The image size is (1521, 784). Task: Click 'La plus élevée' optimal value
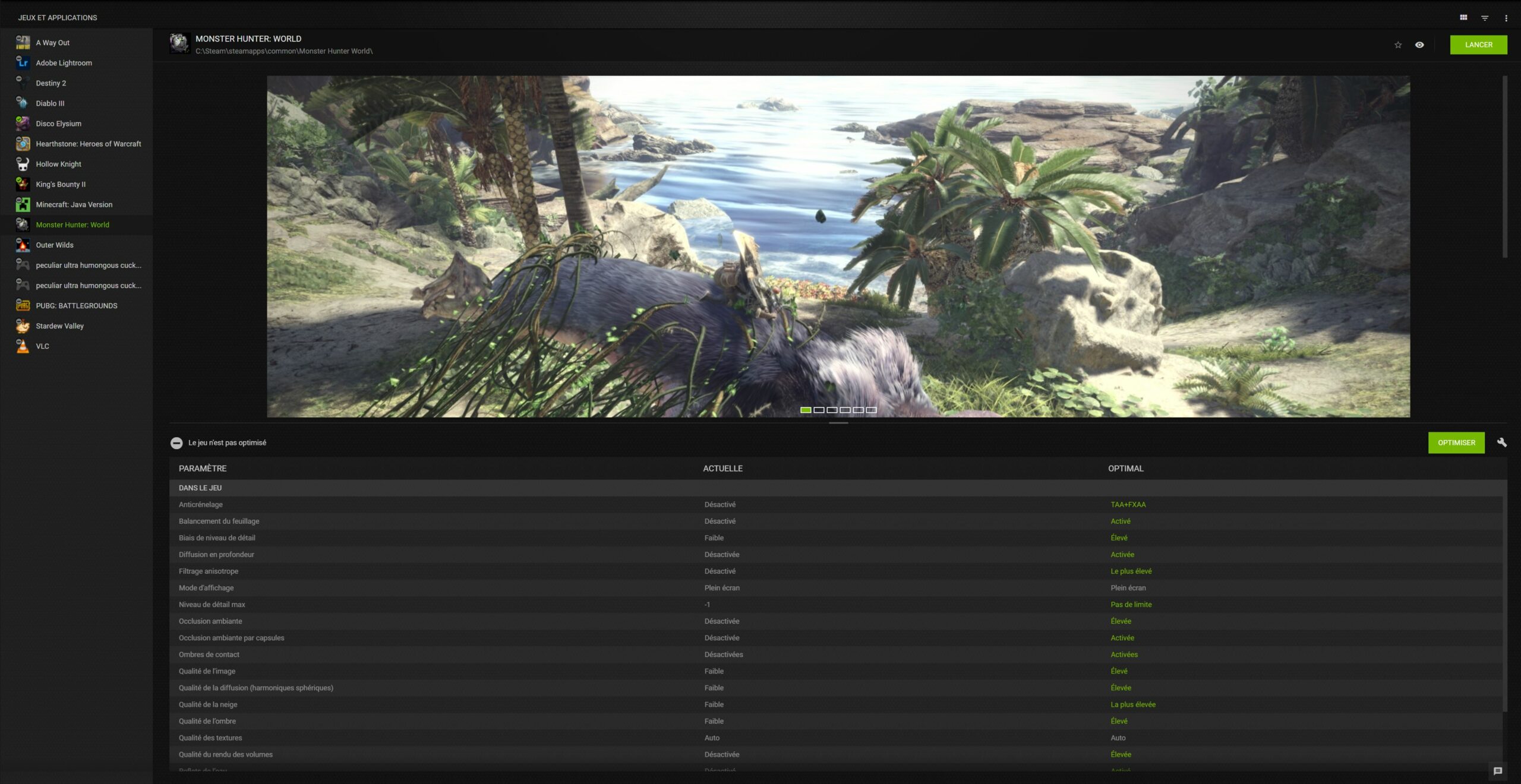click(x=1133, y=704)
